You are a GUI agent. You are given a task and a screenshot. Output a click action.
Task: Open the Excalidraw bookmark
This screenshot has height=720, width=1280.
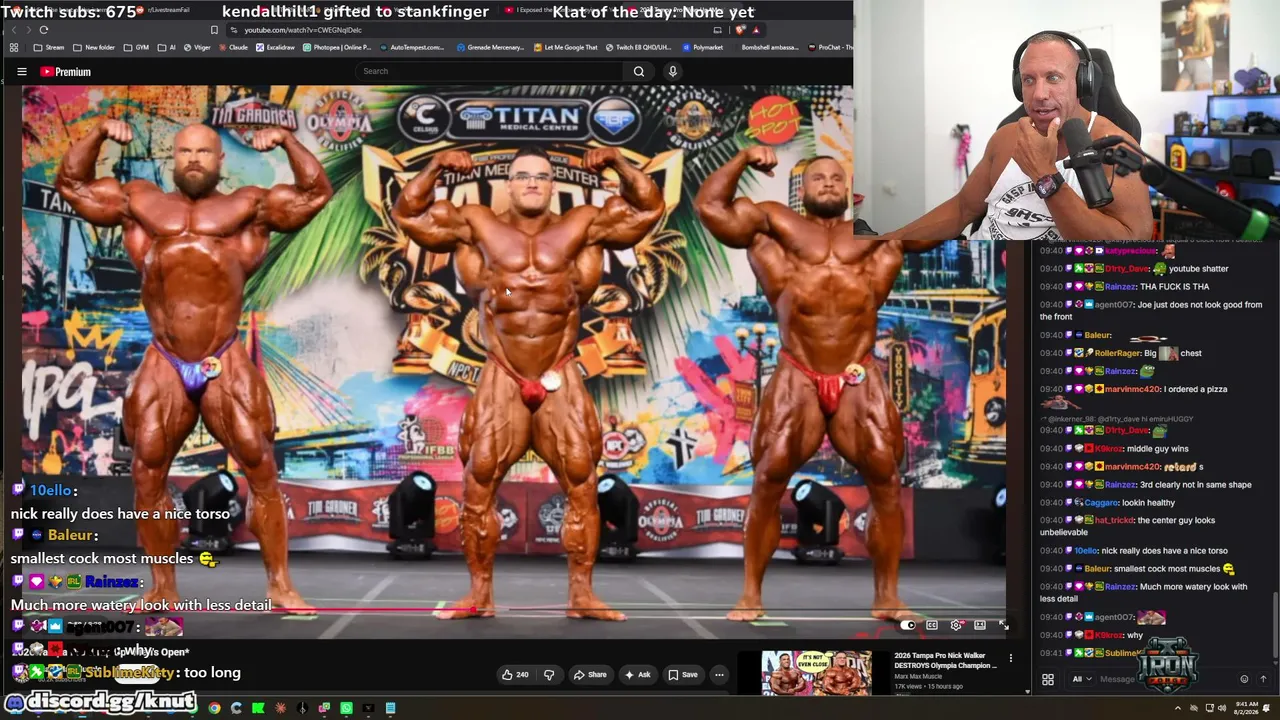275,47
